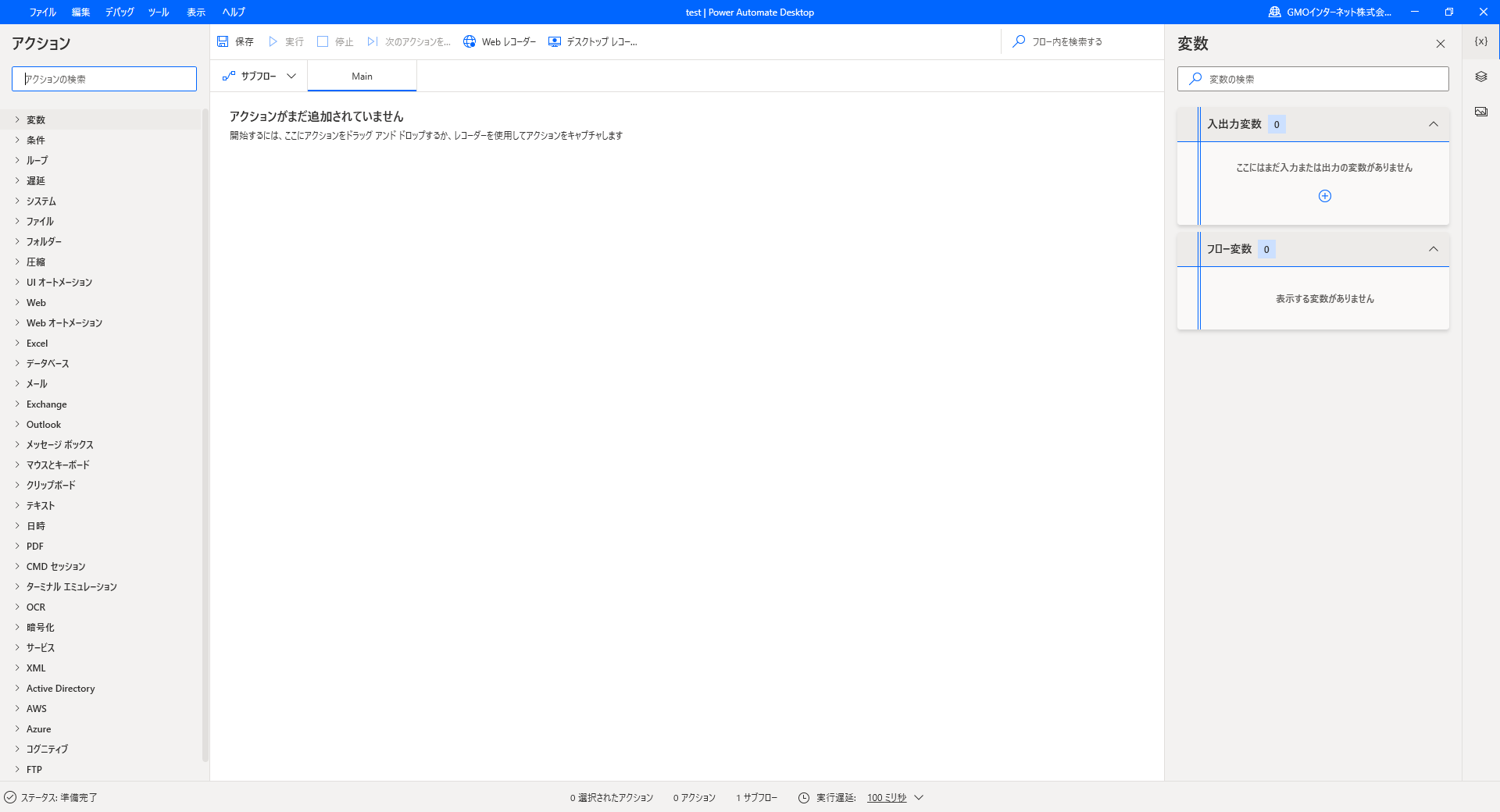Open the サブフロー dropdown
Screen dimensions: 1500x812
click(259, 76)
